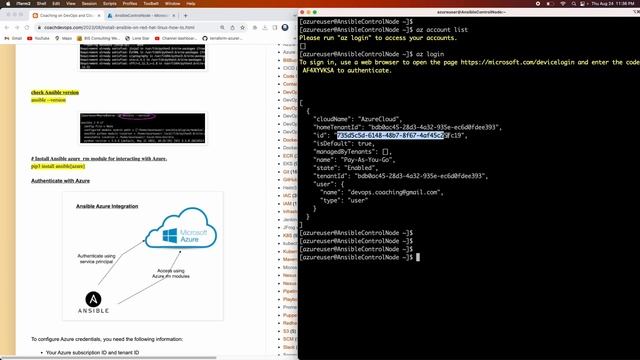Viewport: 640px width, 360px height.
Task: Click the share icon in address bar
Action: [x=232, y=27]
